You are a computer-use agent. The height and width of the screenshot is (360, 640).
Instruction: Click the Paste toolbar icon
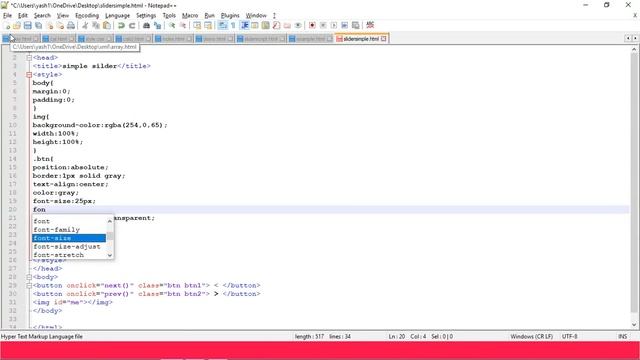[107, 25]
